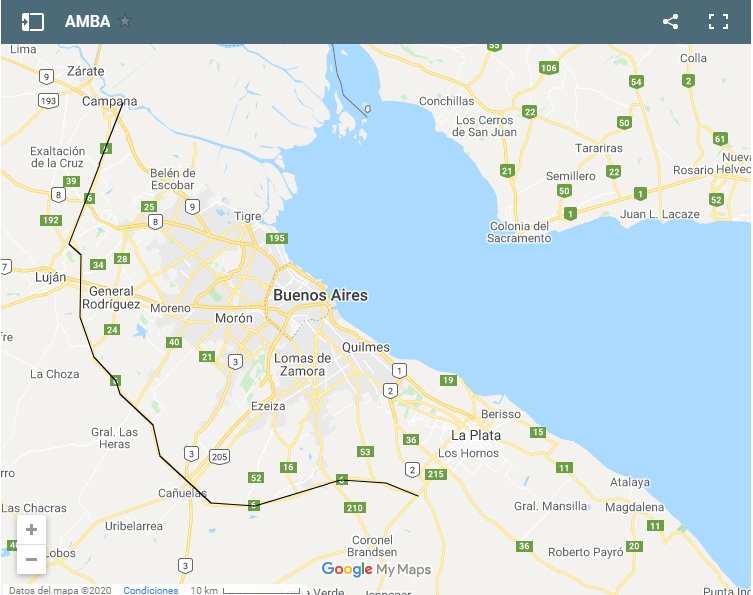
Task: Click the Luján town label
Action: [50, 278]
